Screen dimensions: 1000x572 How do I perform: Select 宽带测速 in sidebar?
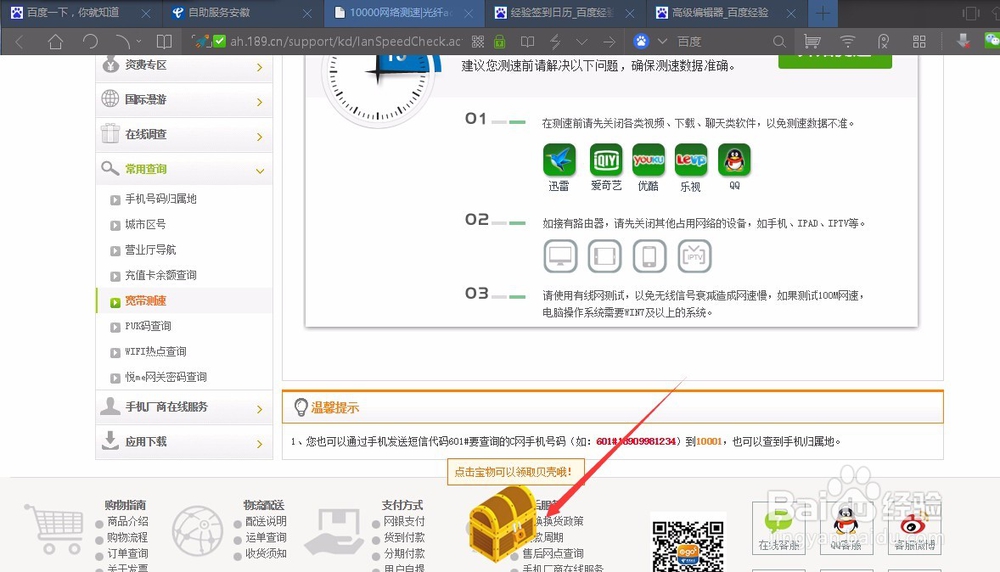coord(145,301)
